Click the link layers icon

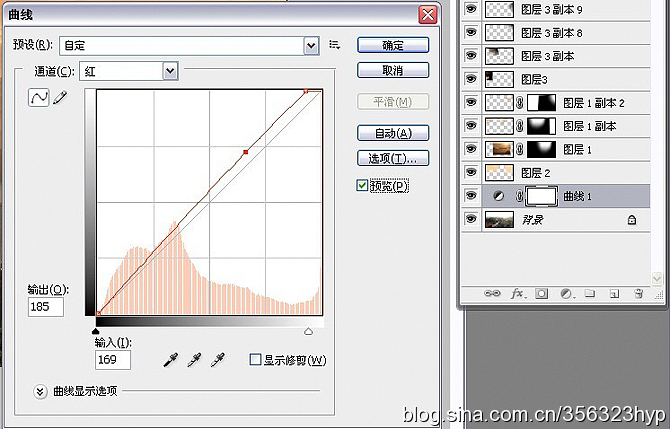(x=492, y=294)
